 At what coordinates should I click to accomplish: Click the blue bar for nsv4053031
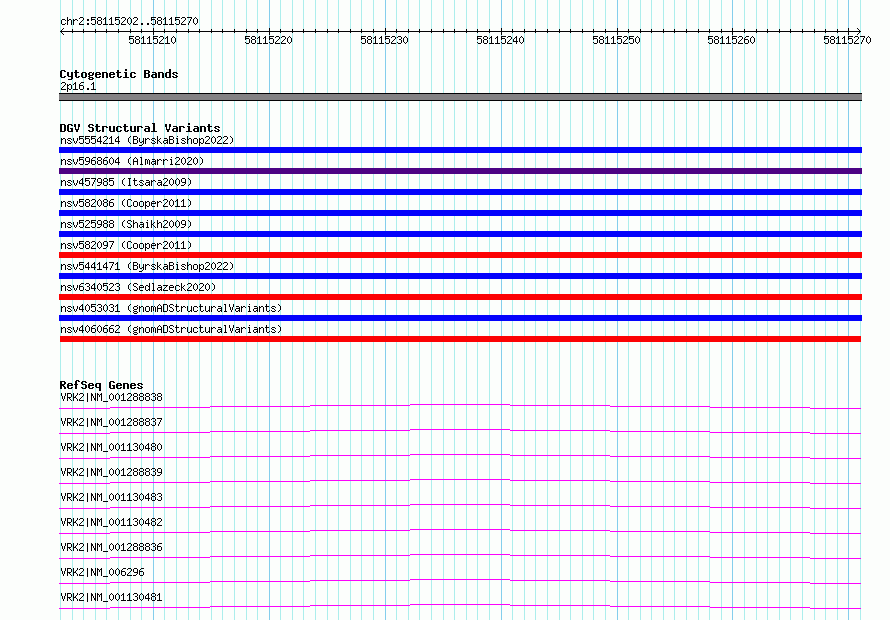click(460, 318)
